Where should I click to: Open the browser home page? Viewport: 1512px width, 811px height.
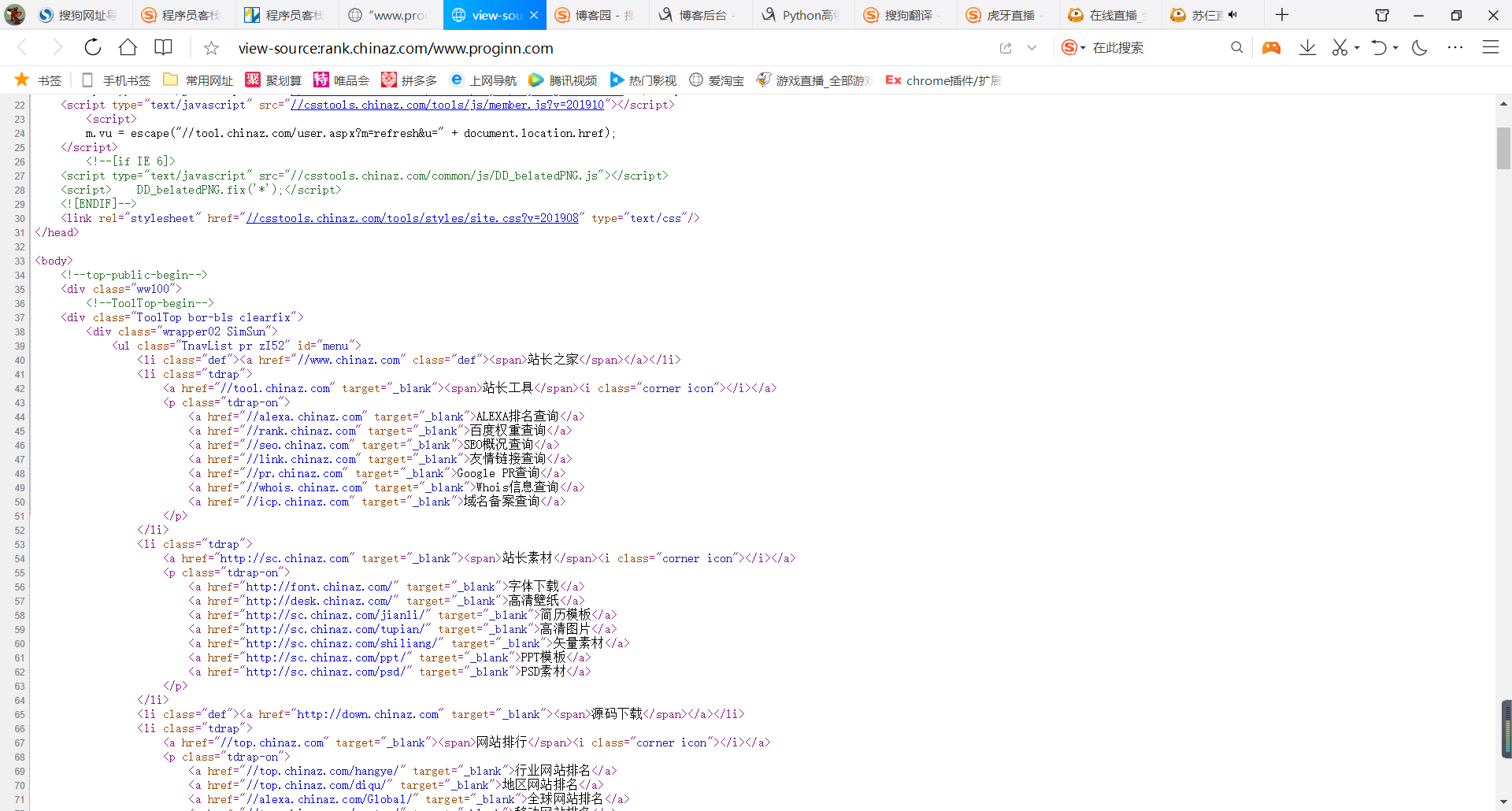point(128,48)
